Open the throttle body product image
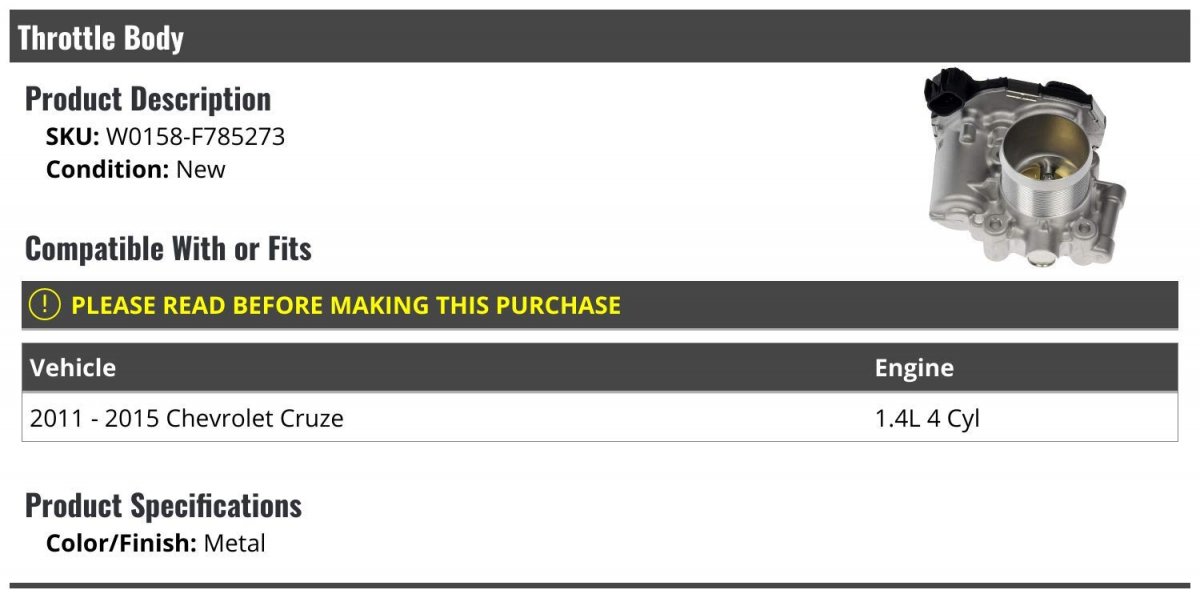 [x=1027, y=167]
